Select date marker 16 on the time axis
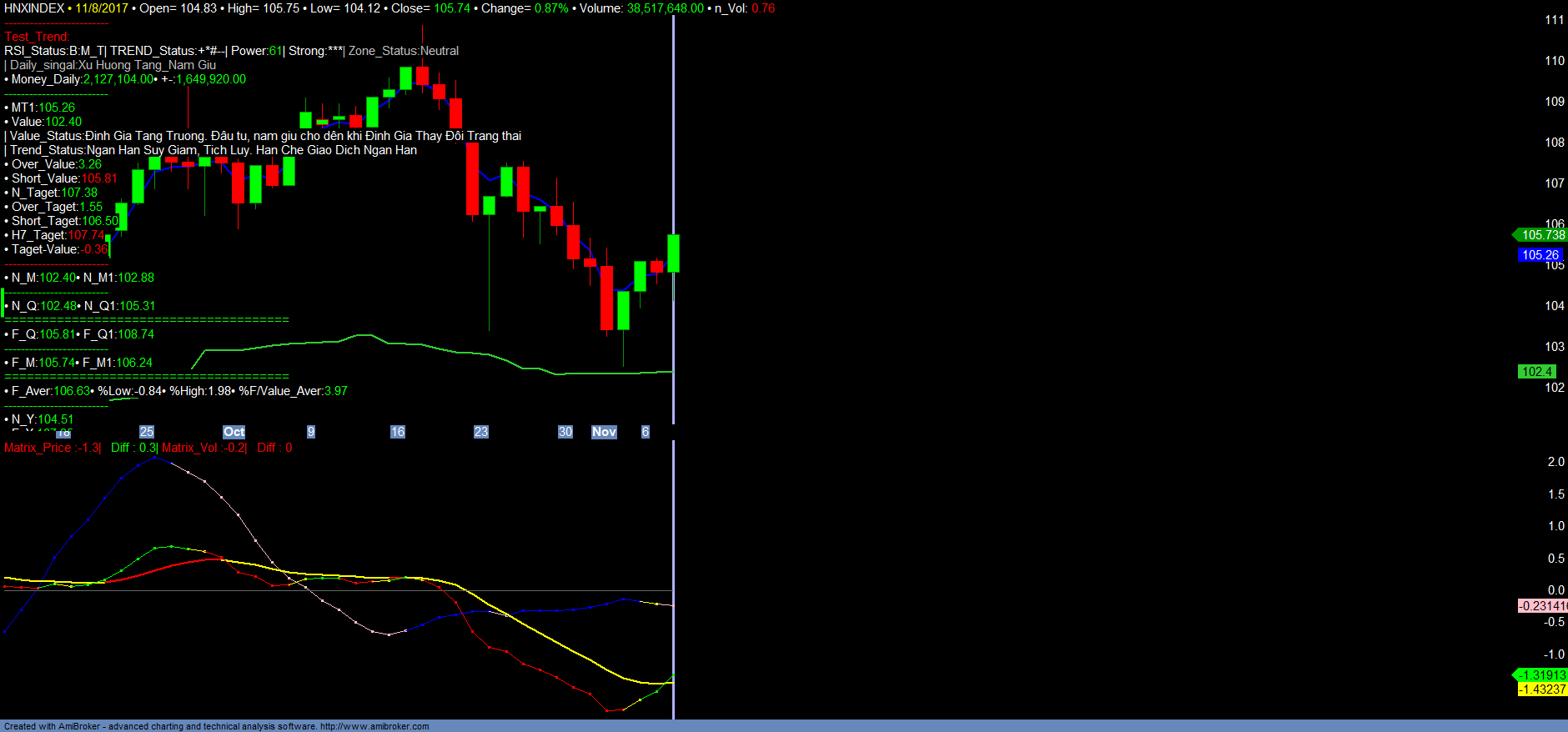This screenshot has width=1568, height=732. [398, 432]
